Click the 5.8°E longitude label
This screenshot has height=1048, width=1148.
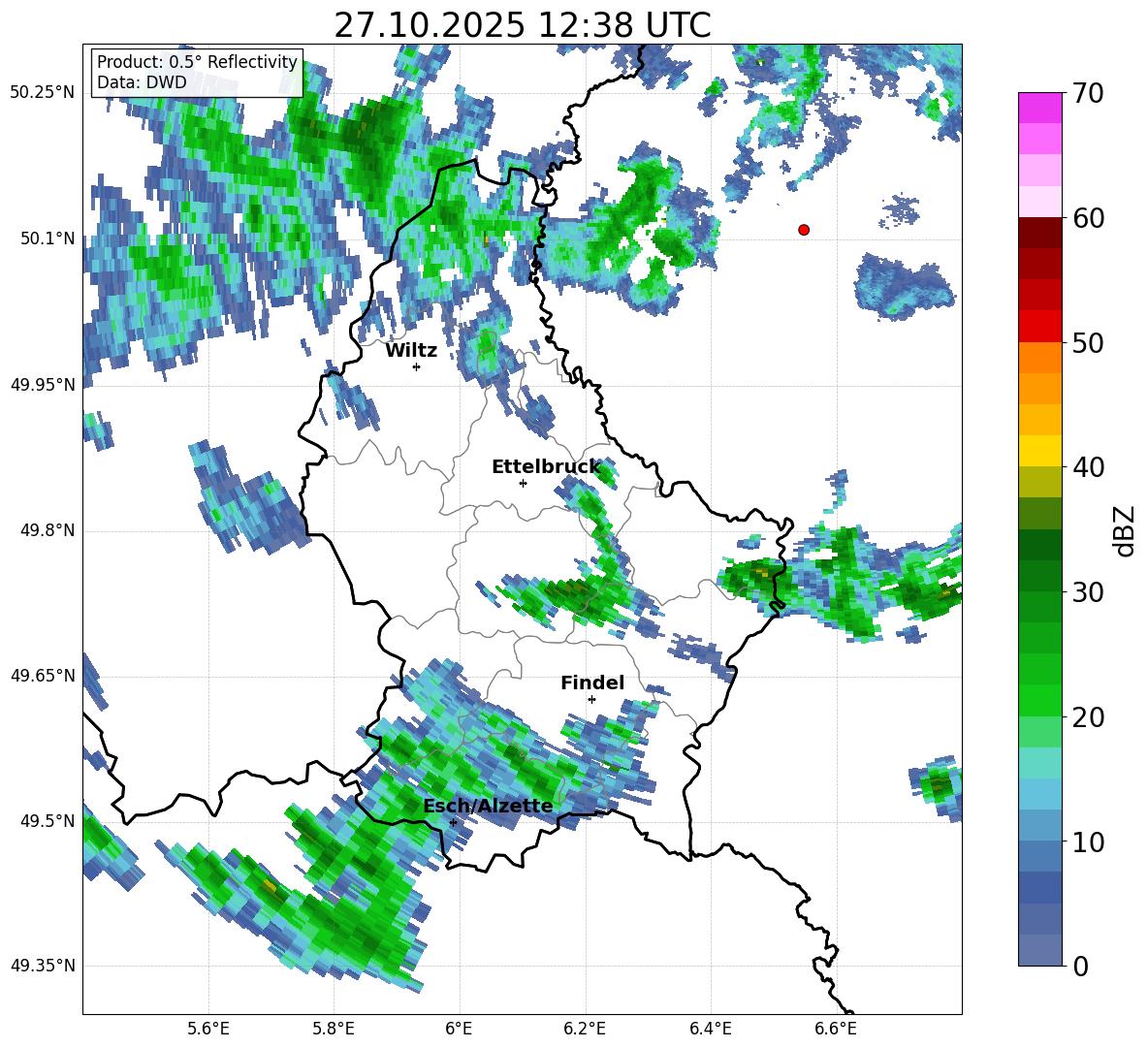click(x=334, y=1029)
